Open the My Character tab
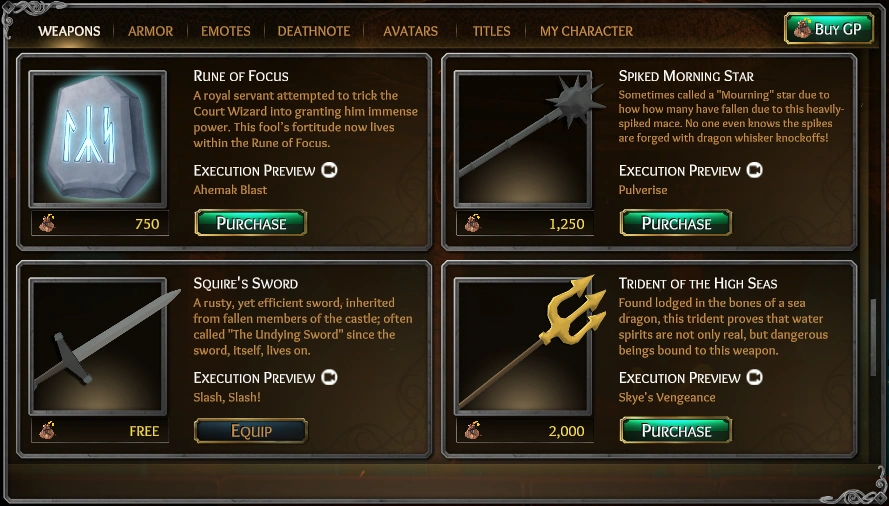The height and width of the screenshot is (506, 889). click(586, 31)
